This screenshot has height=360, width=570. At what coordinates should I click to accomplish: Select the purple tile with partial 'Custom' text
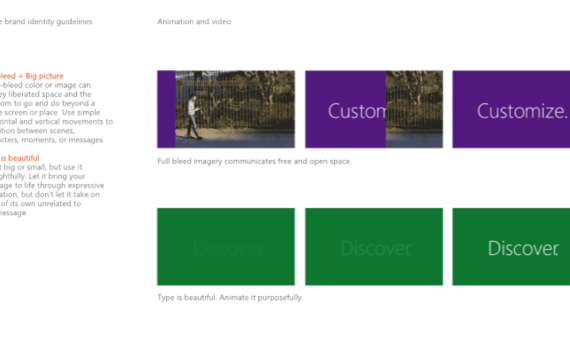coord(374,109)
